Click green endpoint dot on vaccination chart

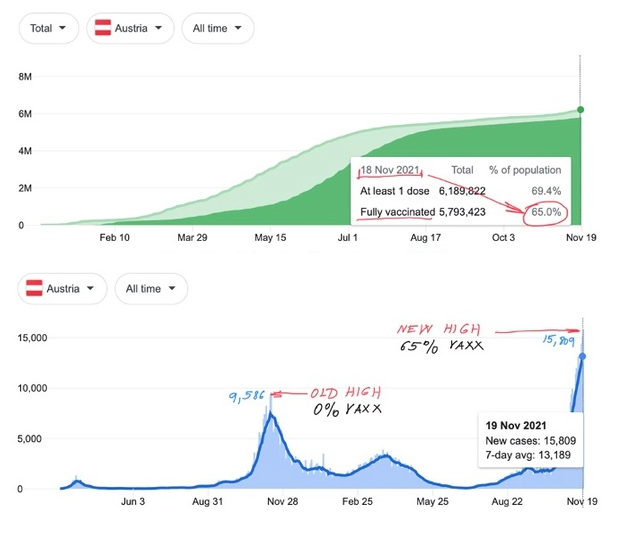(581, 110)
